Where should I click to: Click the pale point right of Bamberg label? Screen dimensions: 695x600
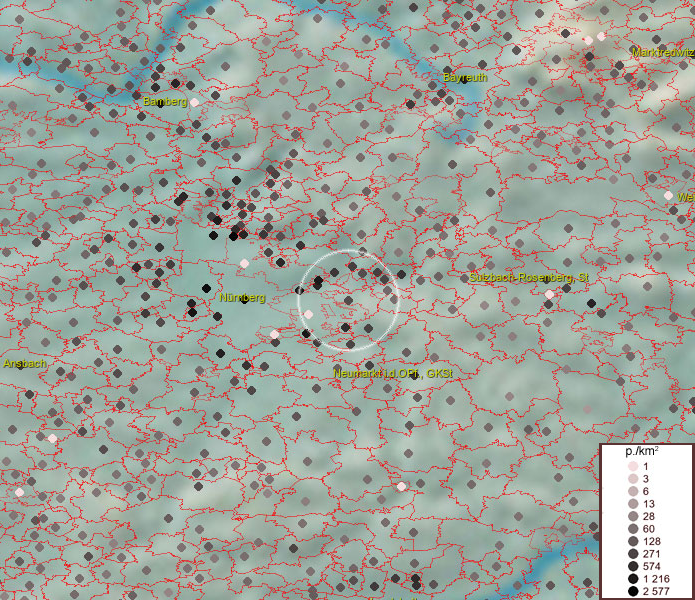pos(195,102)
